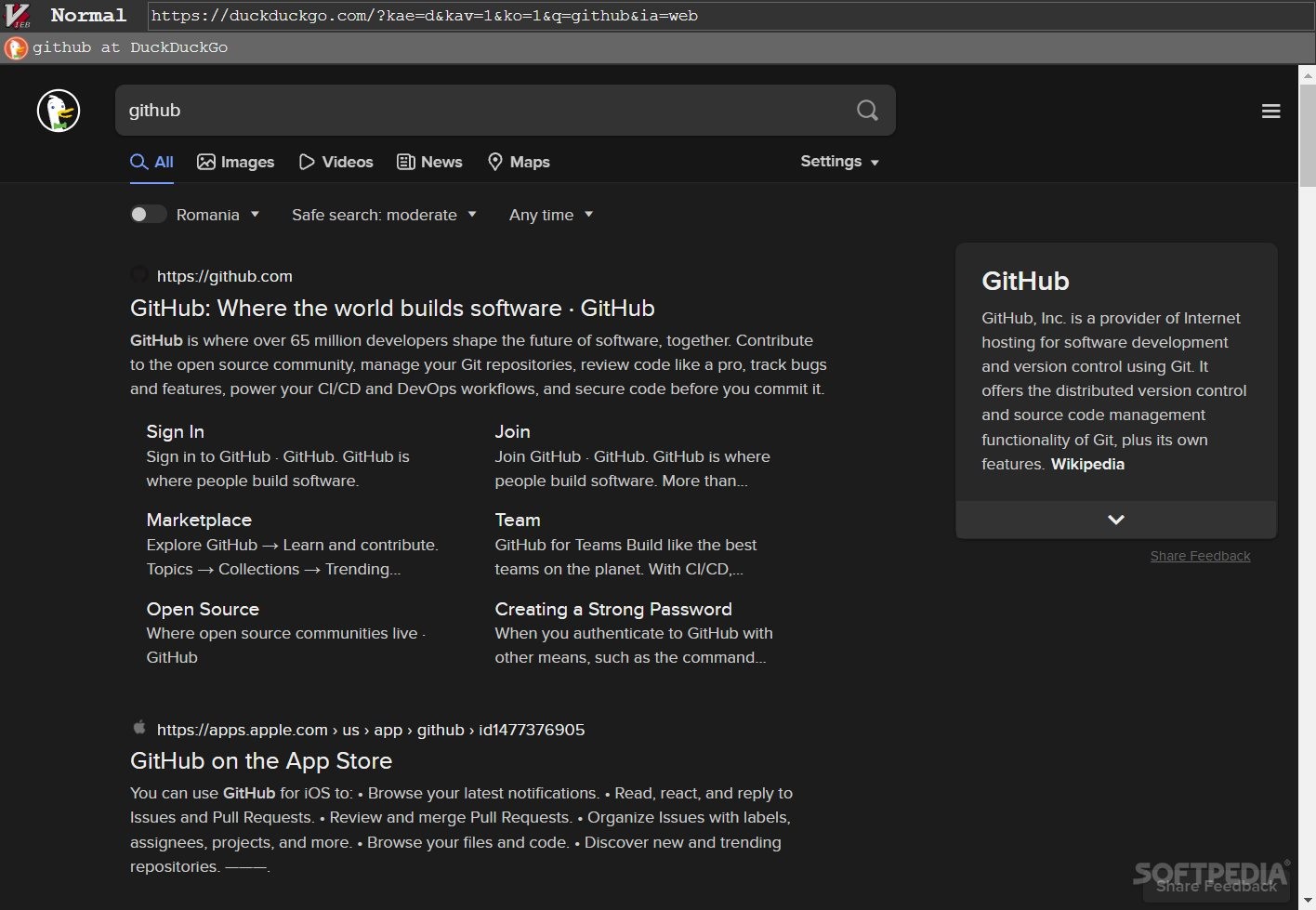Open the Safe search: moderate dropdown
Viewport: 1316px width, 910px height.
coord(384,215)
